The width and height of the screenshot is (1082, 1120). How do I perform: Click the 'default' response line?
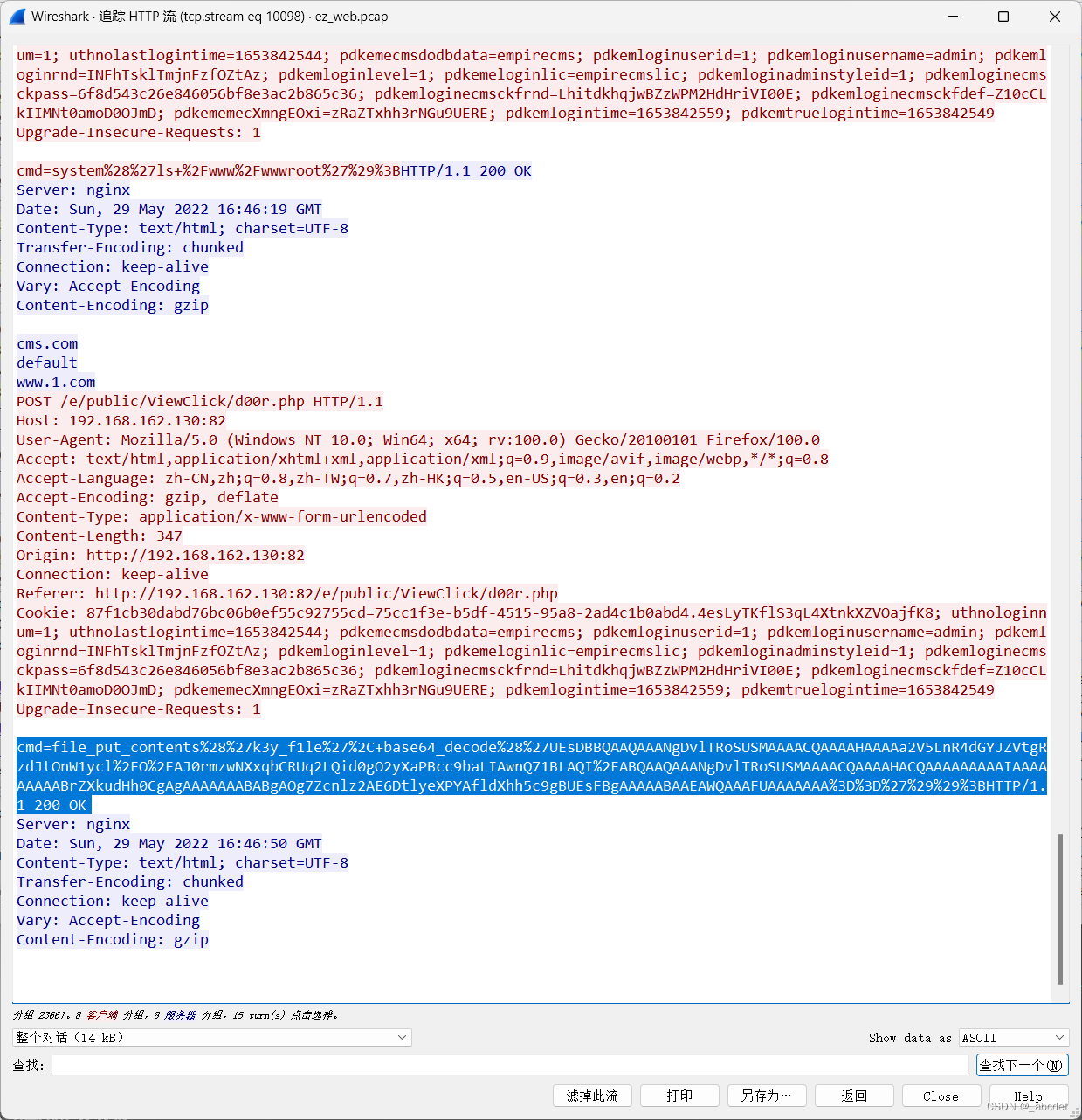[x=47, y=363]
